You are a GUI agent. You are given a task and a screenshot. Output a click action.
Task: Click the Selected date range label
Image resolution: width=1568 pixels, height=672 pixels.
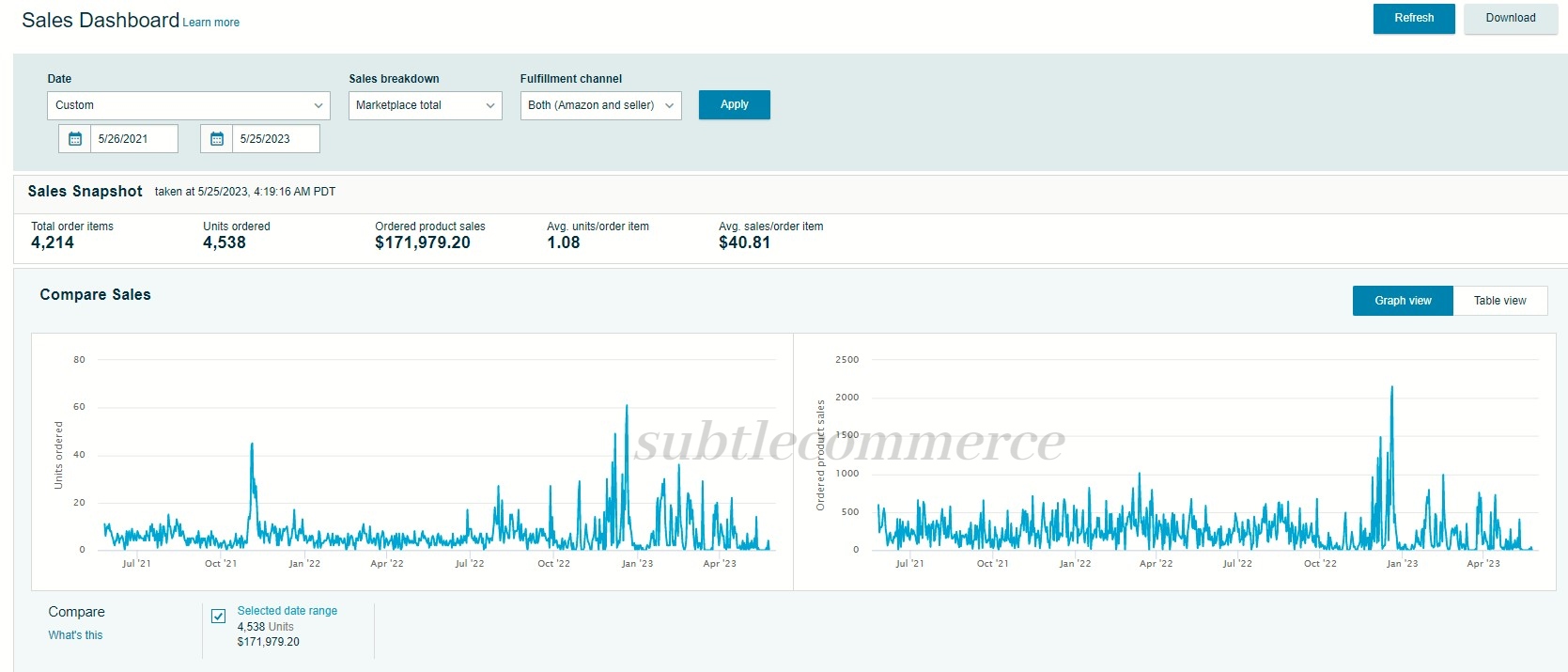click(x=287, y=611)
